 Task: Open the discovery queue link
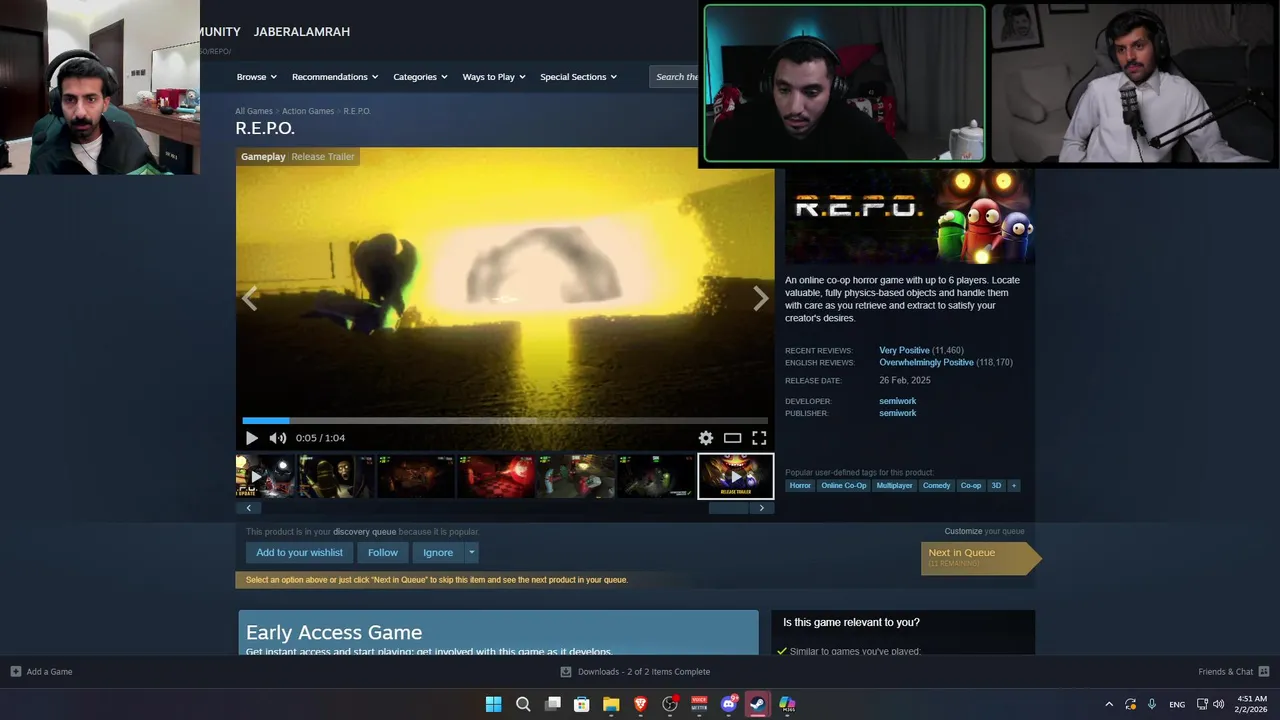click(364, 532)
